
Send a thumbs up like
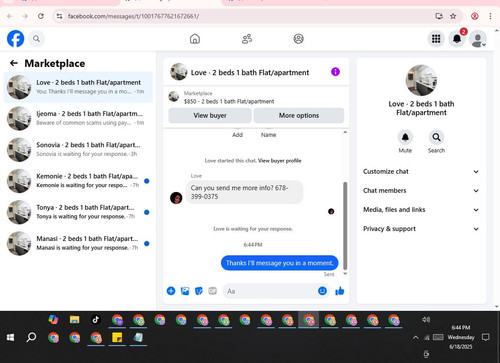tap(340, 291)
